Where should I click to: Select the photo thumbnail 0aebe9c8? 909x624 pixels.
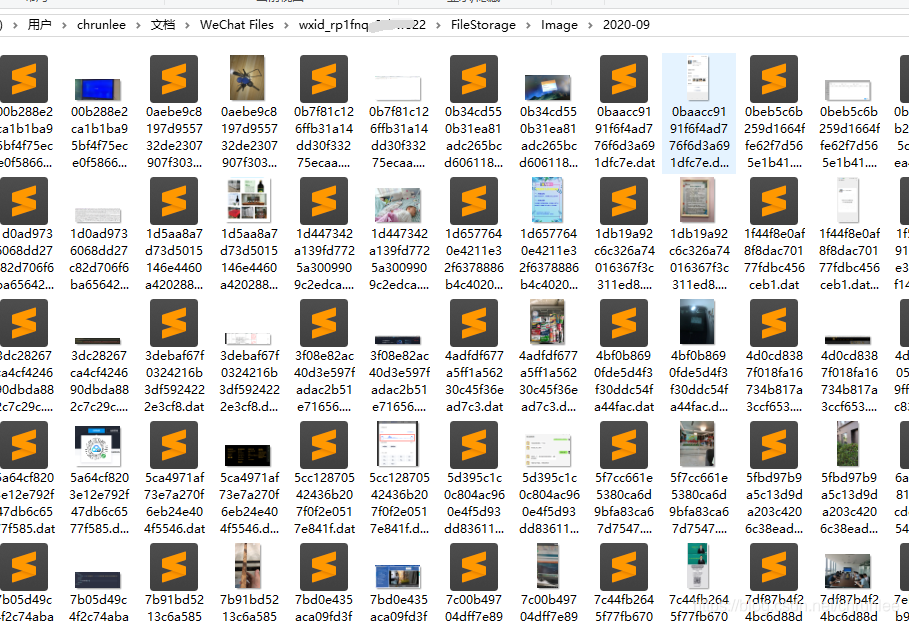point(248,78)
